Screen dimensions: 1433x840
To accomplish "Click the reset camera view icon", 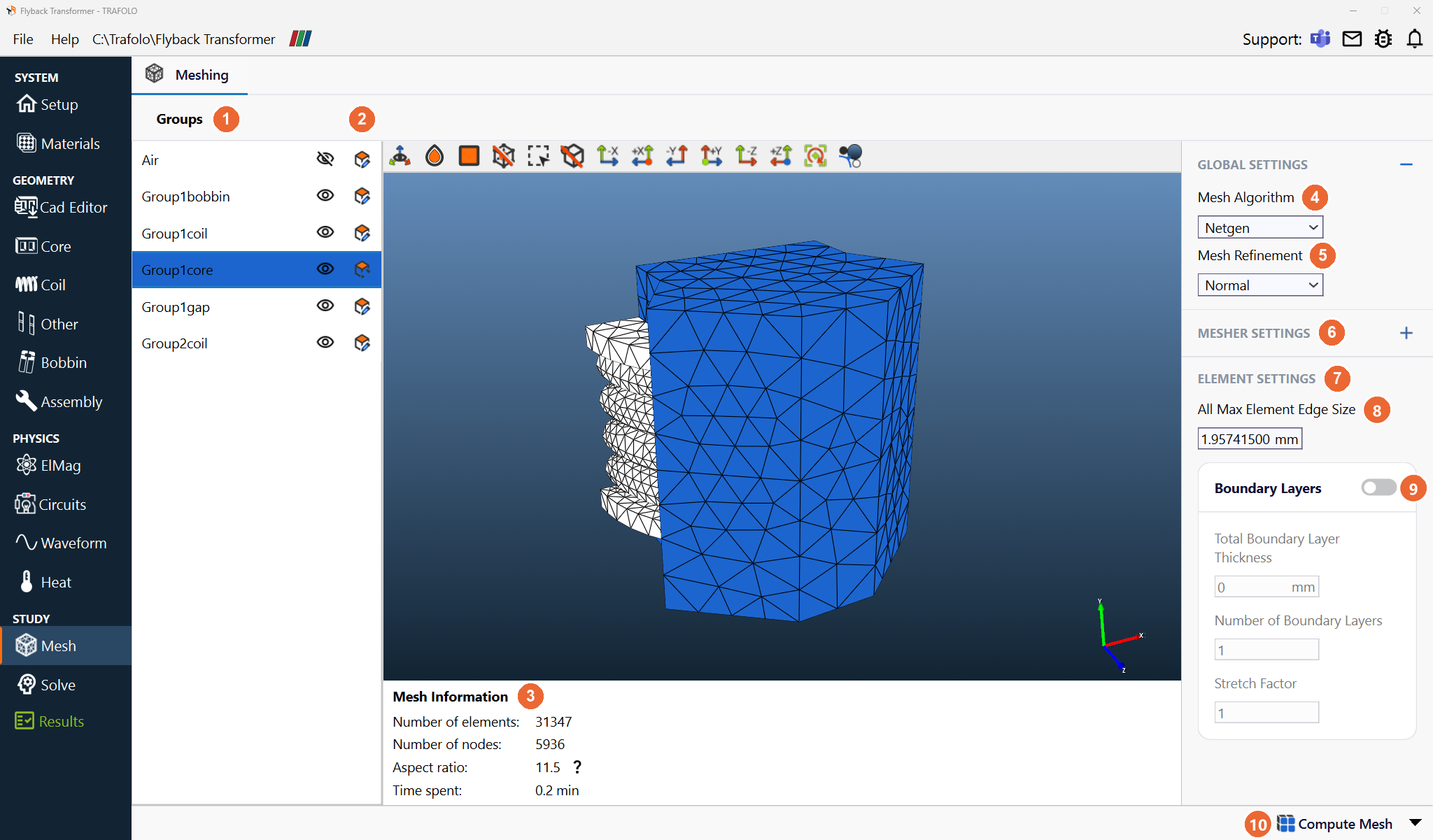I will [x=815, y=155].
